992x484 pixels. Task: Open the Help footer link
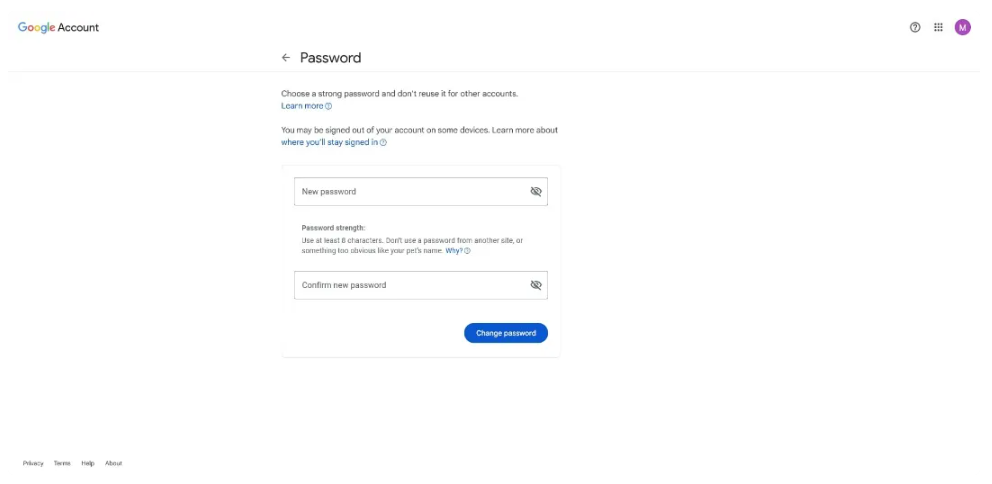click(x=88, y=463)
